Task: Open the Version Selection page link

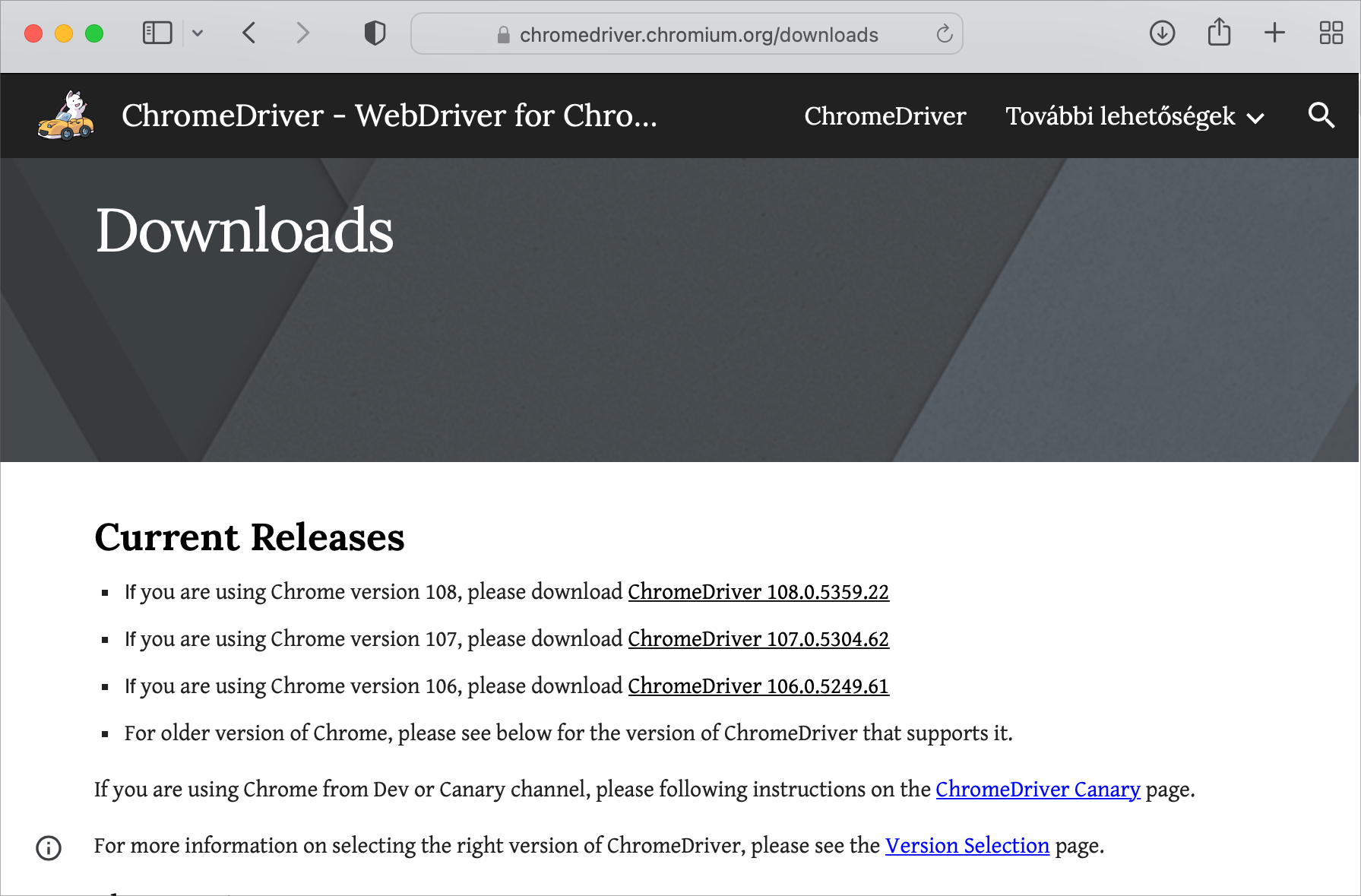Action: [967, 846]
